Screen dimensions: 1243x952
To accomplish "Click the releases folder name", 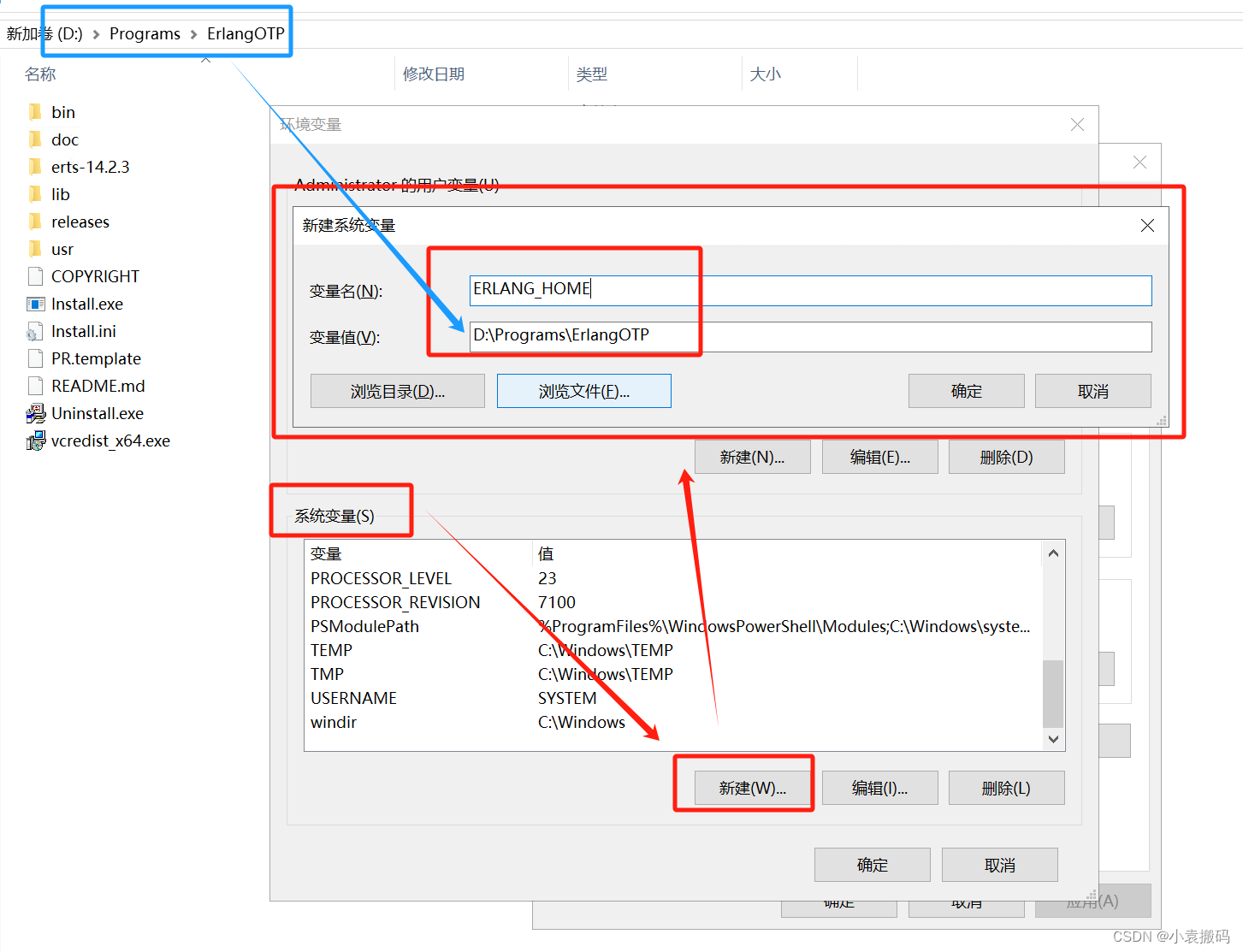I will 80,222.
